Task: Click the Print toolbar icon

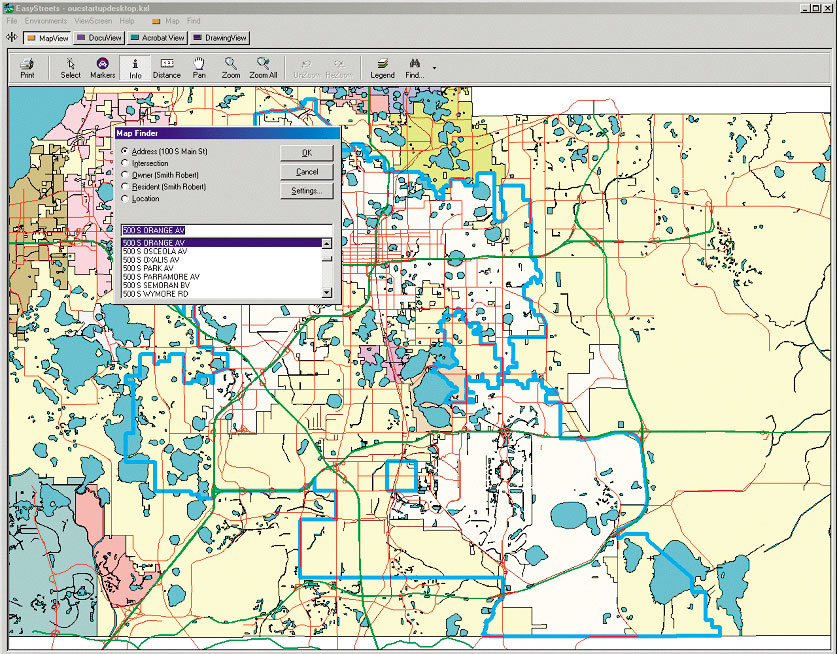Action: tap(27, 68)
